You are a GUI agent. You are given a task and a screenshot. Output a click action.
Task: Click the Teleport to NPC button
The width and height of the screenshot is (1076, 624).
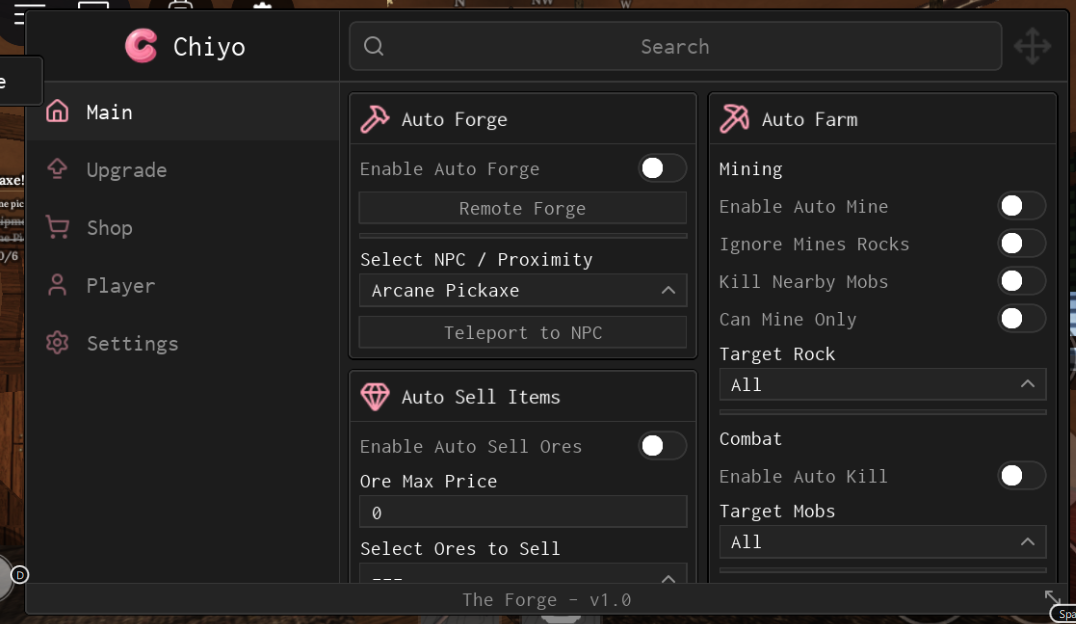click(522, 333)
